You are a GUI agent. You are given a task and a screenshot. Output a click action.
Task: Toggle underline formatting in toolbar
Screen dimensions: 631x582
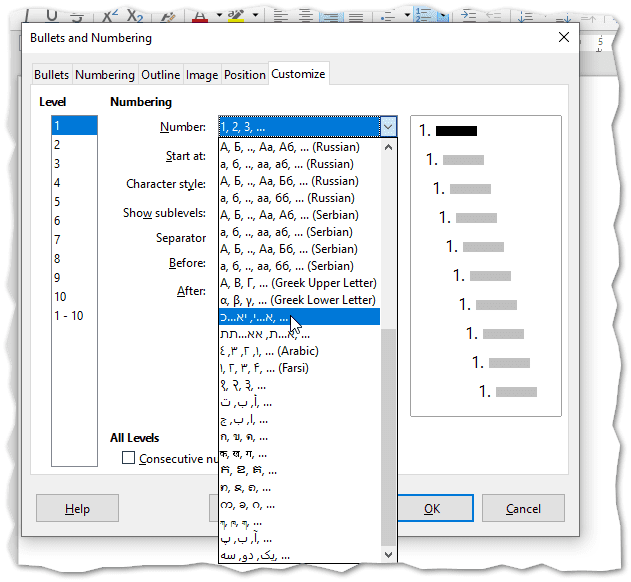[x=52, y=15]
